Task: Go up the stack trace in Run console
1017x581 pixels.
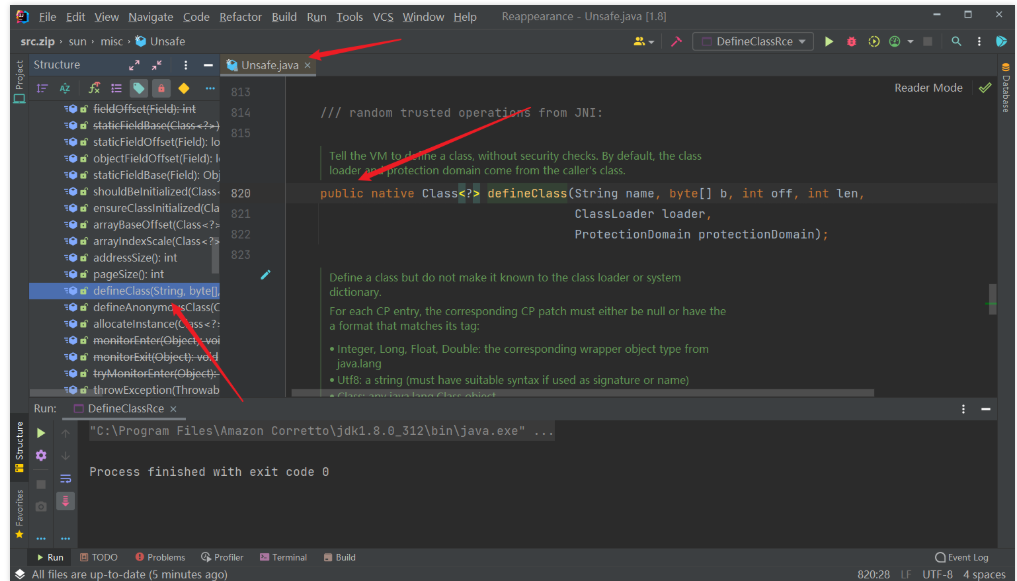Action: (x=66, y=433)
